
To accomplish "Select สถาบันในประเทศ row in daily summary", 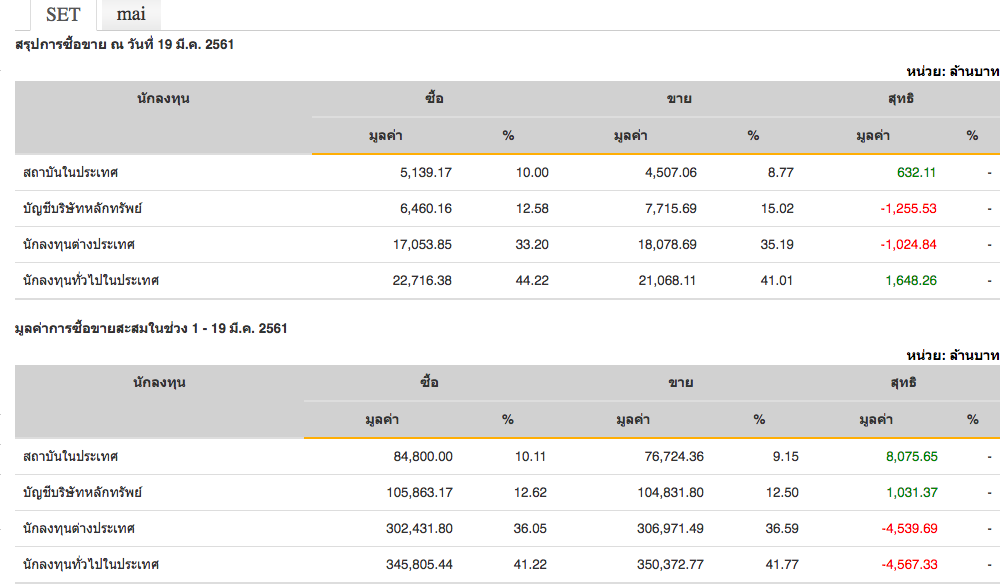I will pos(71,172).
